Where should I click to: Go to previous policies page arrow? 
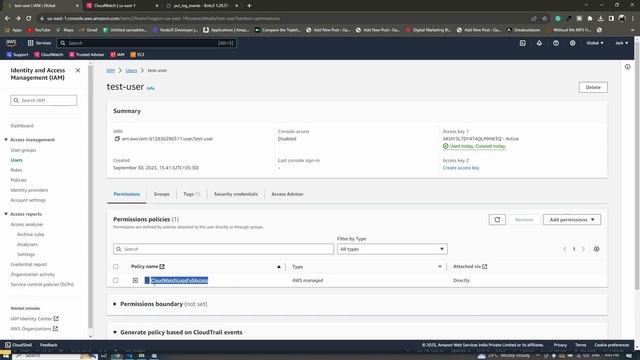564,249
